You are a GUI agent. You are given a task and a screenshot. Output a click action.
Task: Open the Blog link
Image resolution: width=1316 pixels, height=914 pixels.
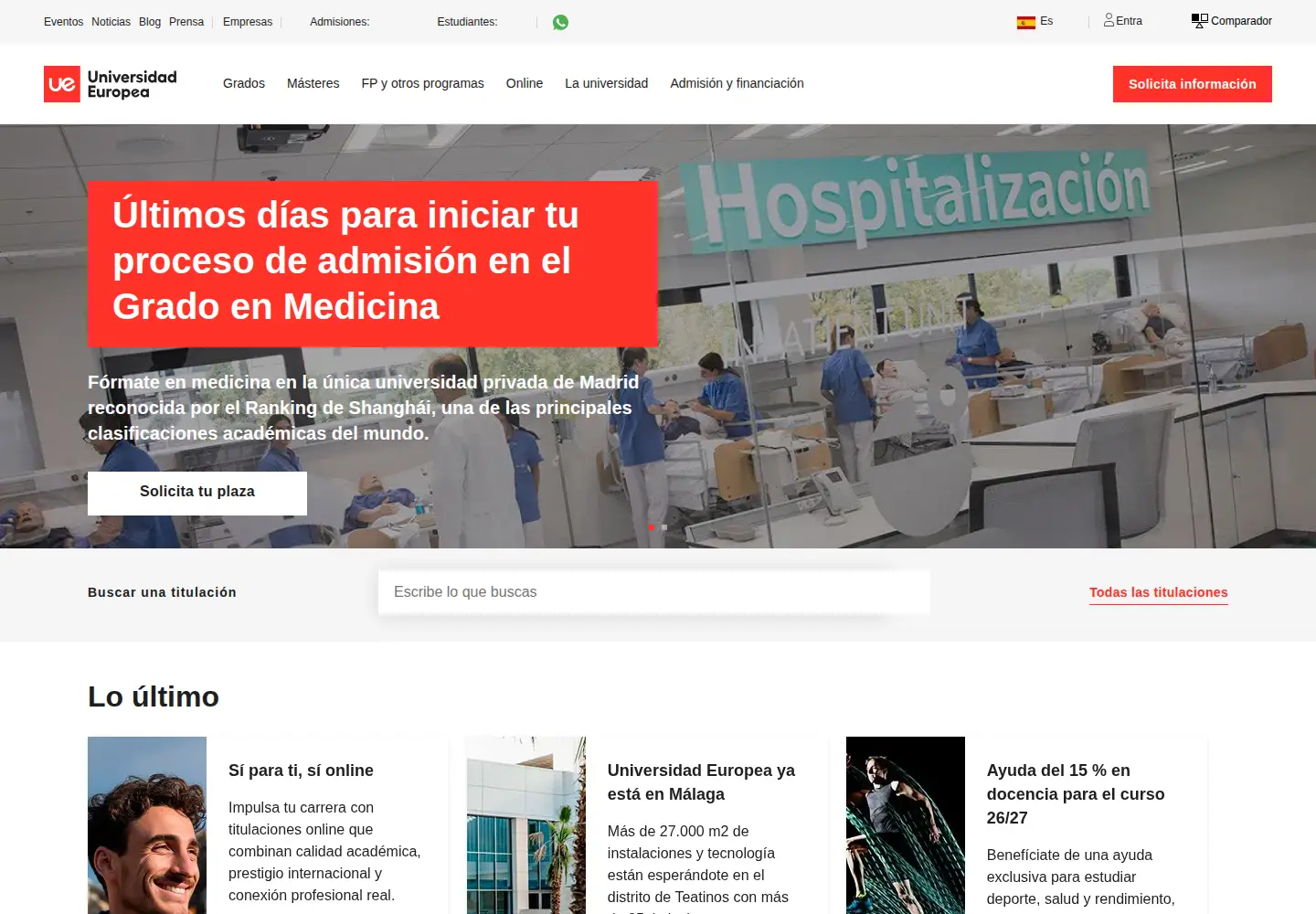tap(150, 22)
